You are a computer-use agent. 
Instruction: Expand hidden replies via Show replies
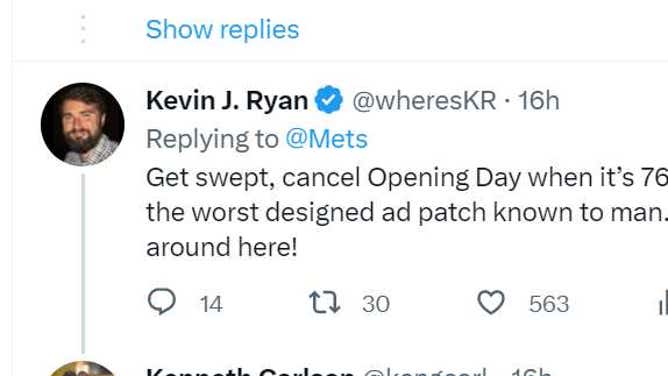222,29
